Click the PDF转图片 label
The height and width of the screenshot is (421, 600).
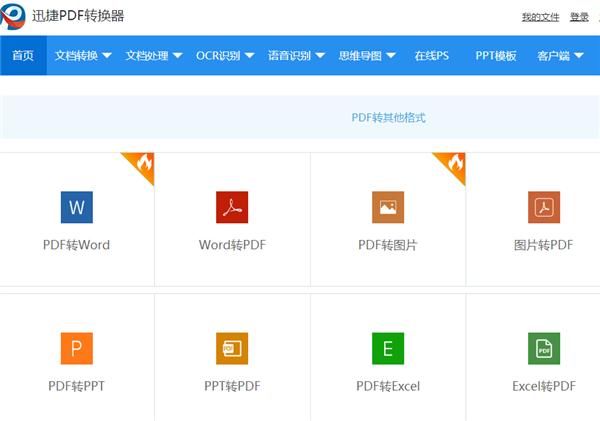[x=388, y=245]
